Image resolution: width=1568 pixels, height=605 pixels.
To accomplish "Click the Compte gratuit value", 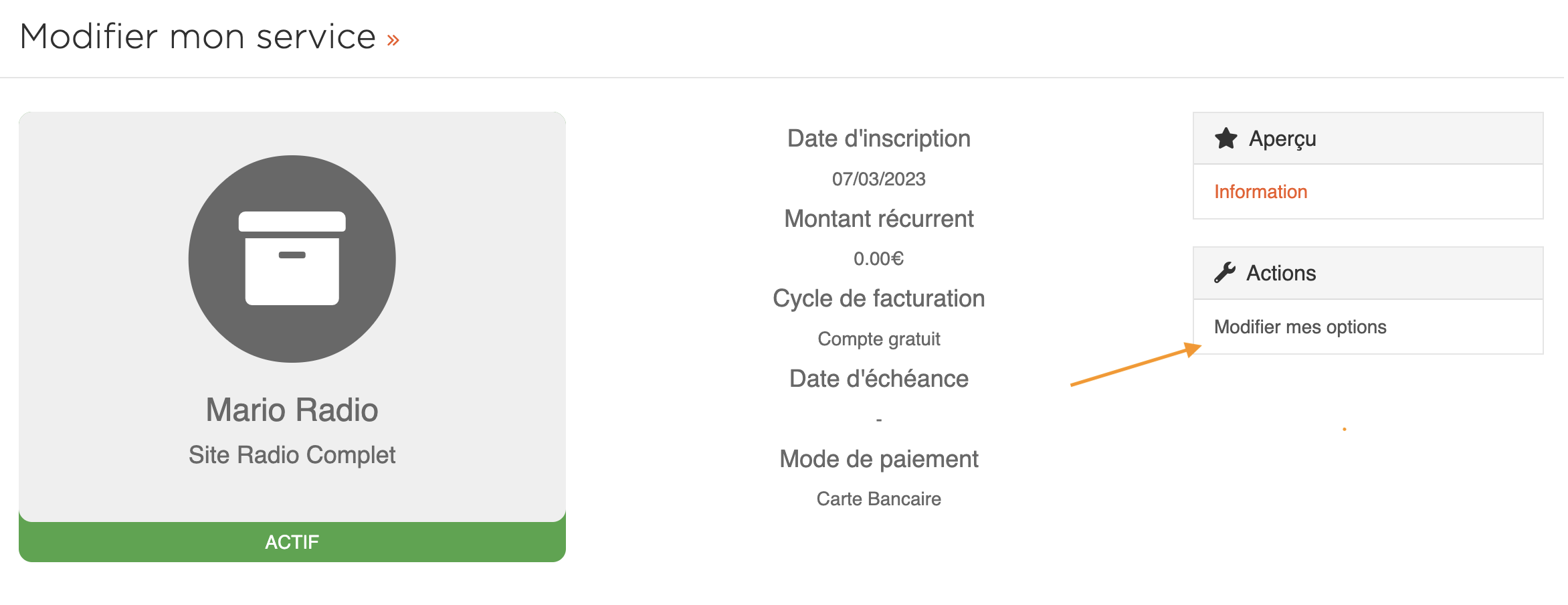I will tap(878, 339).
